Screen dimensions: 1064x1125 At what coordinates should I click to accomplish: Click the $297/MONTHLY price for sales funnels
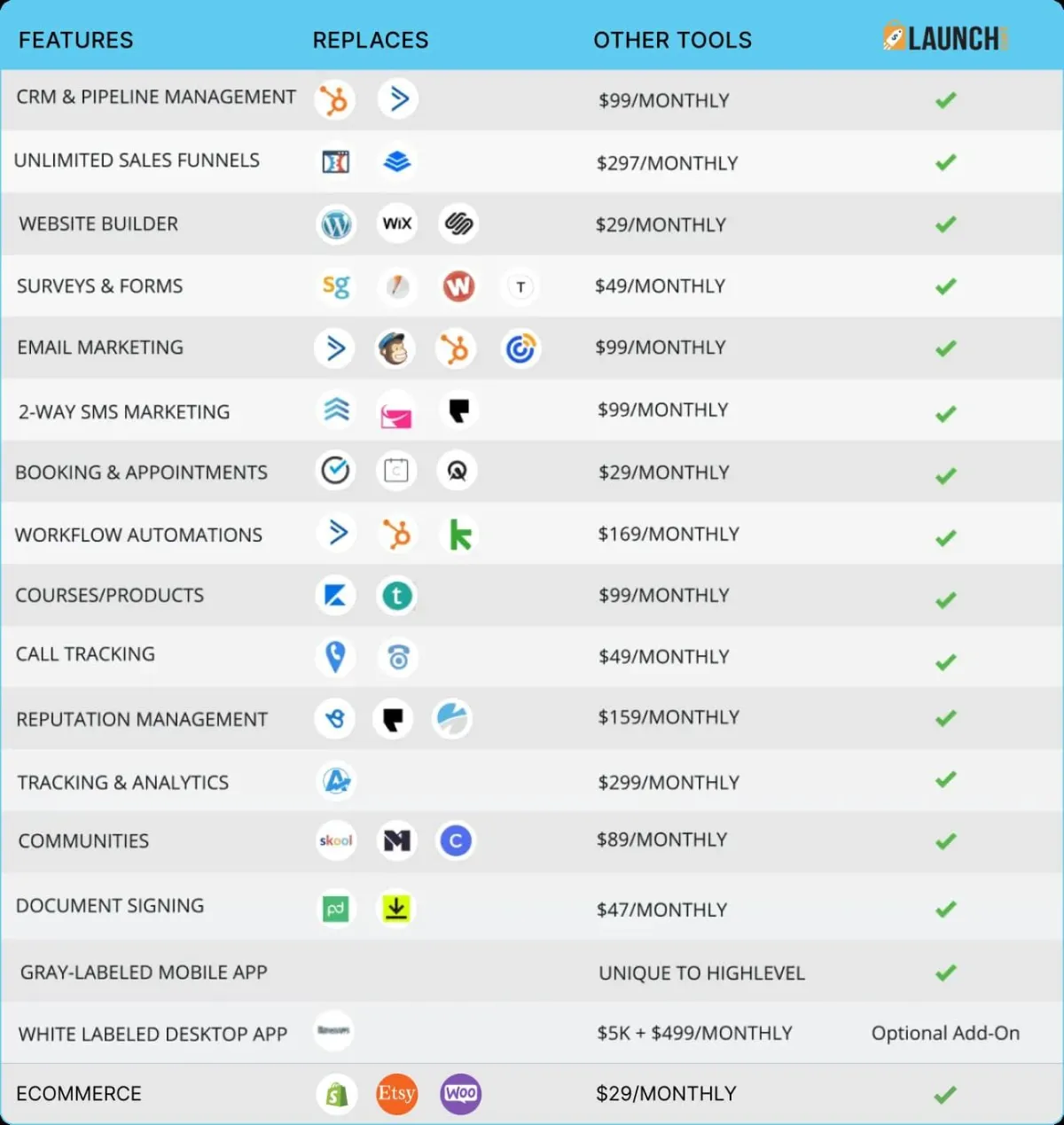click(x=667, y=163)
